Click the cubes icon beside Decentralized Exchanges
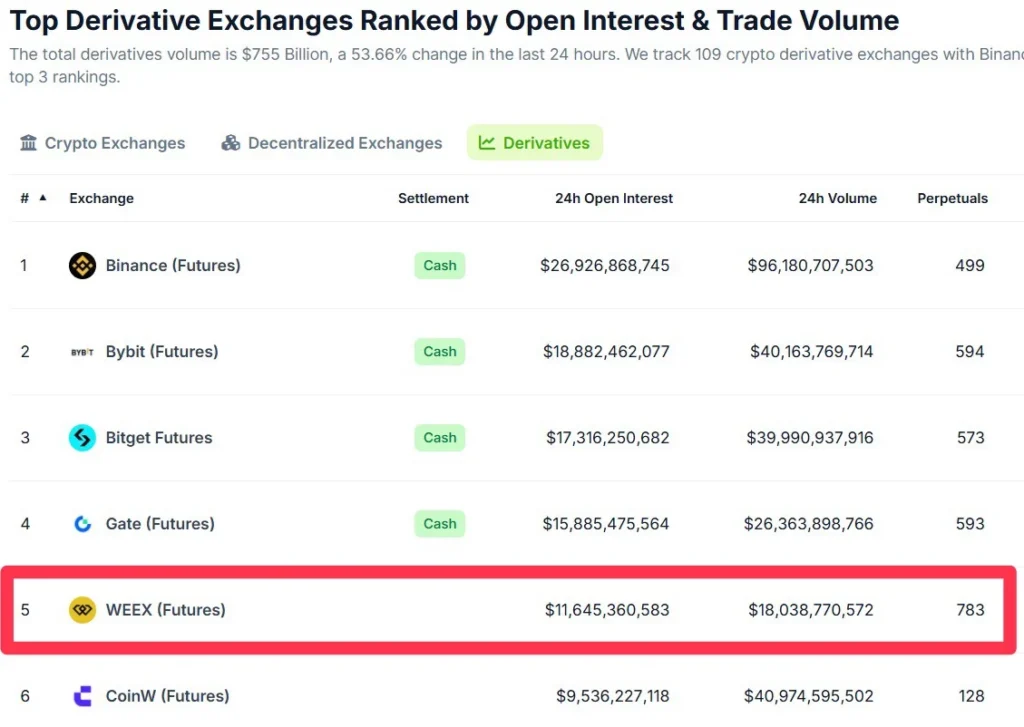Viewport: 1024px width, 727px height. (x=231, y=143)
